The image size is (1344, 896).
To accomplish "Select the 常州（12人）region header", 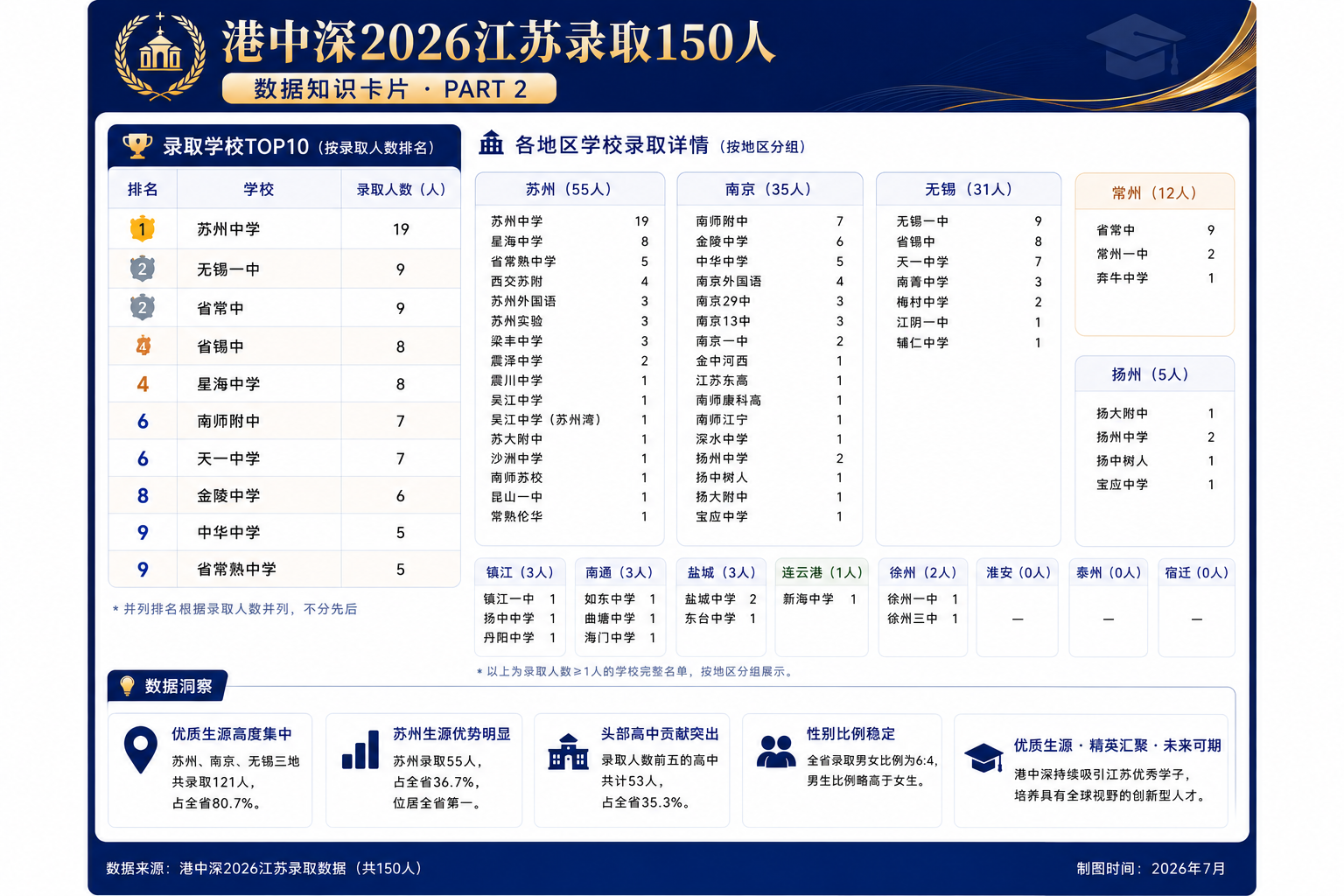I will (x=1154, y=192).
